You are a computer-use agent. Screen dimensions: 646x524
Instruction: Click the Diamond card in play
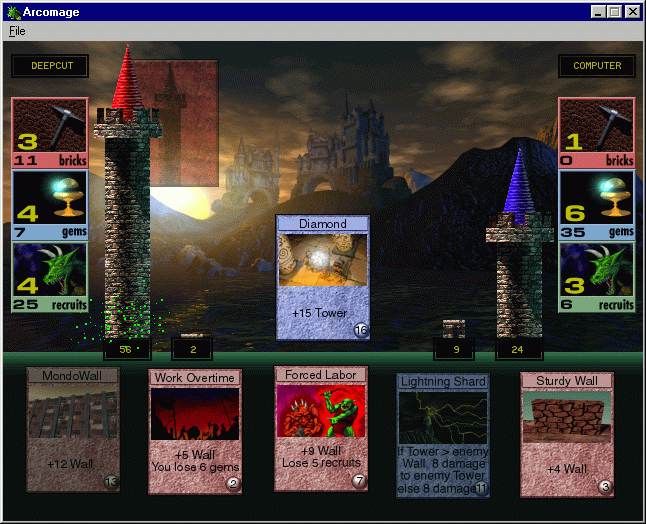click(x=323, y=277)
